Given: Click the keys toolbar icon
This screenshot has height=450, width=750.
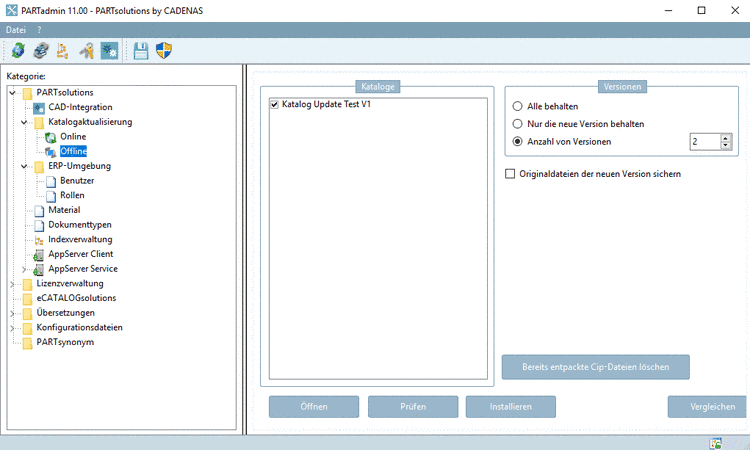Looking at the screenshot, I should tap(86, 50).
